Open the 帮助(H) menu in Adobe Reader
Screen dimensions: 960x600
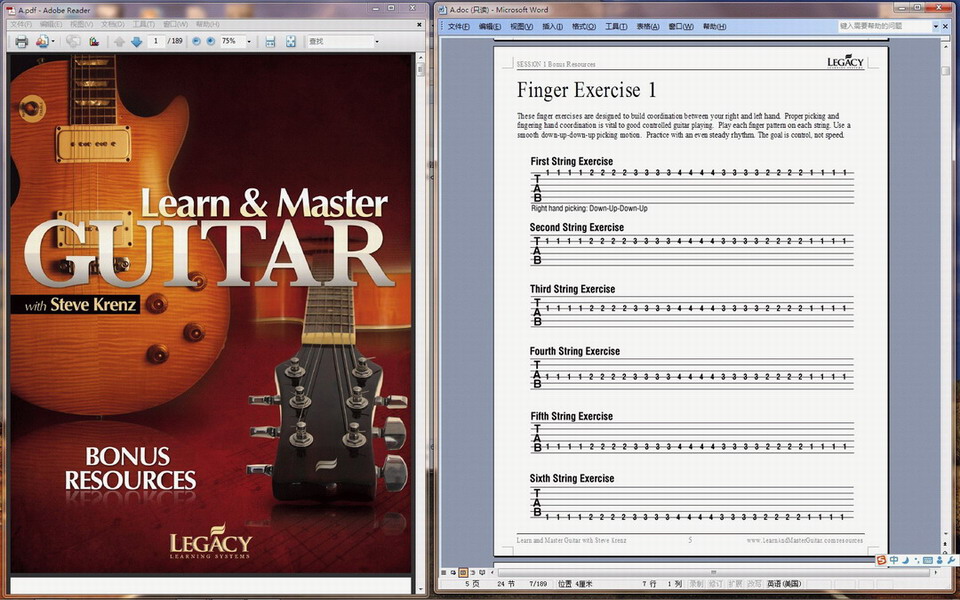point(208,24)
